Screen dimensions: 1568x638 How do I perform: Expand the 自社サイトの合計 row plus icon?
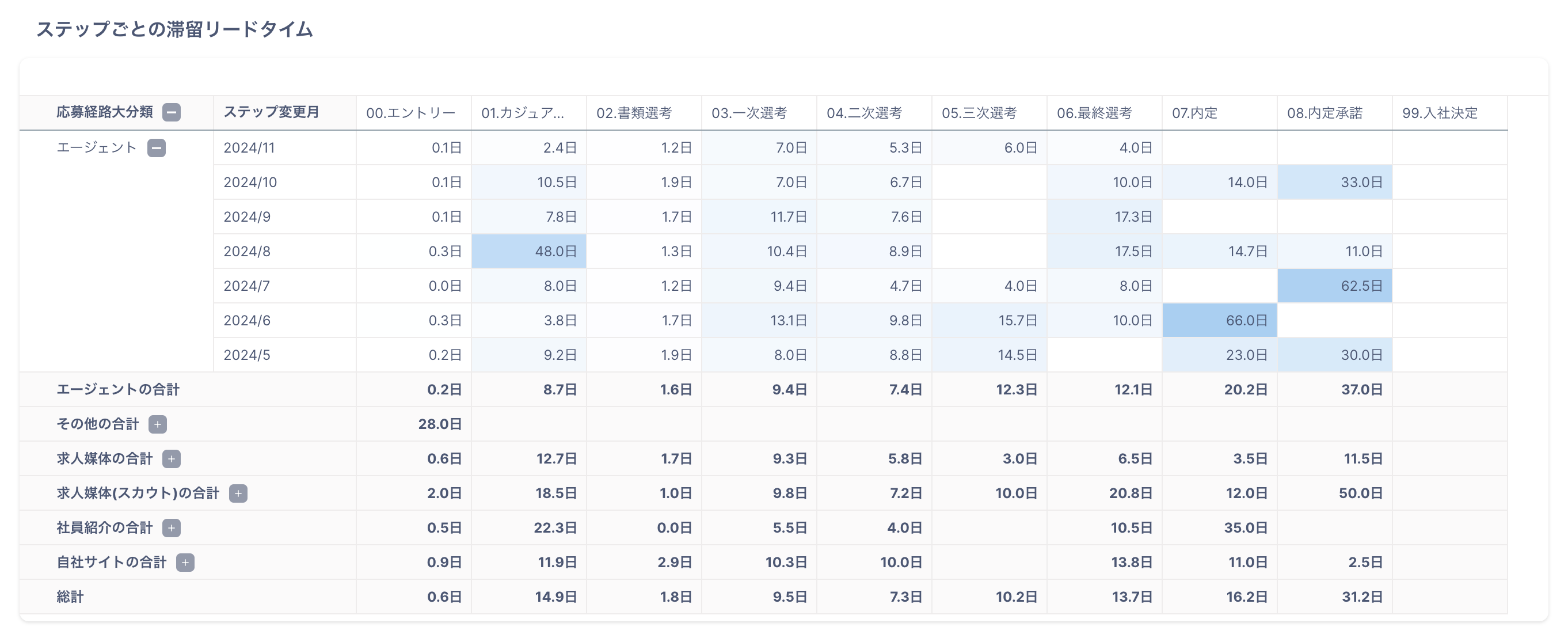click(185, 563)
